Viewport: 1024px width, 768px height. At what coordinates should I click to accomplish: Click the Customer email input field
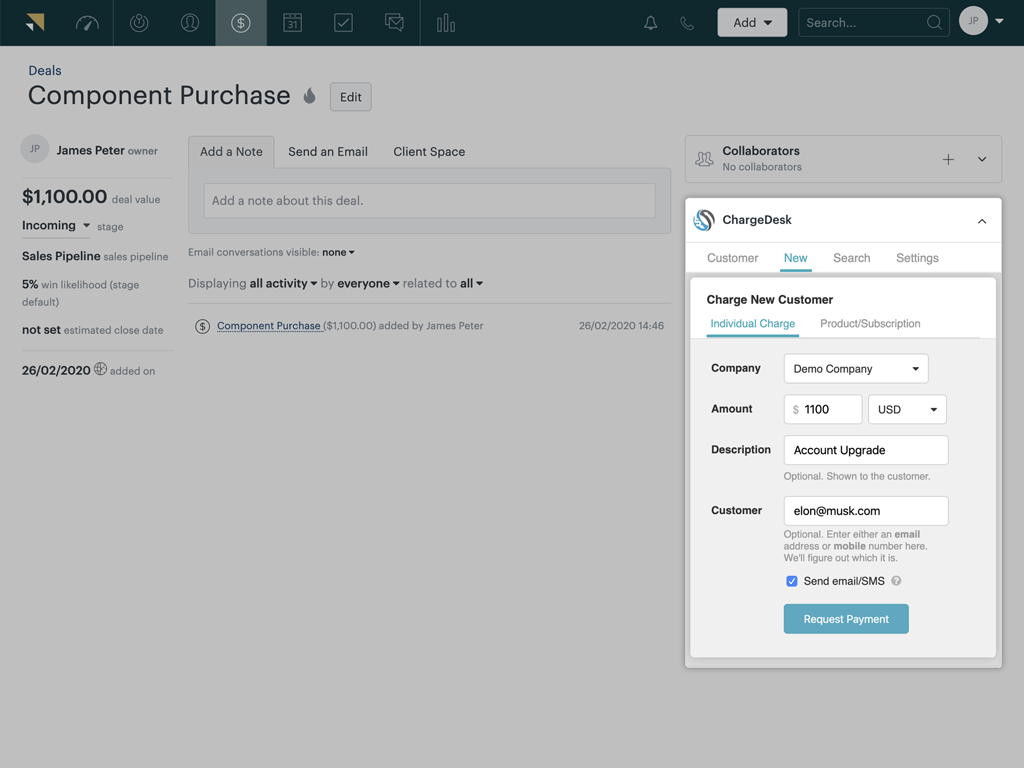tap(865, 511)
